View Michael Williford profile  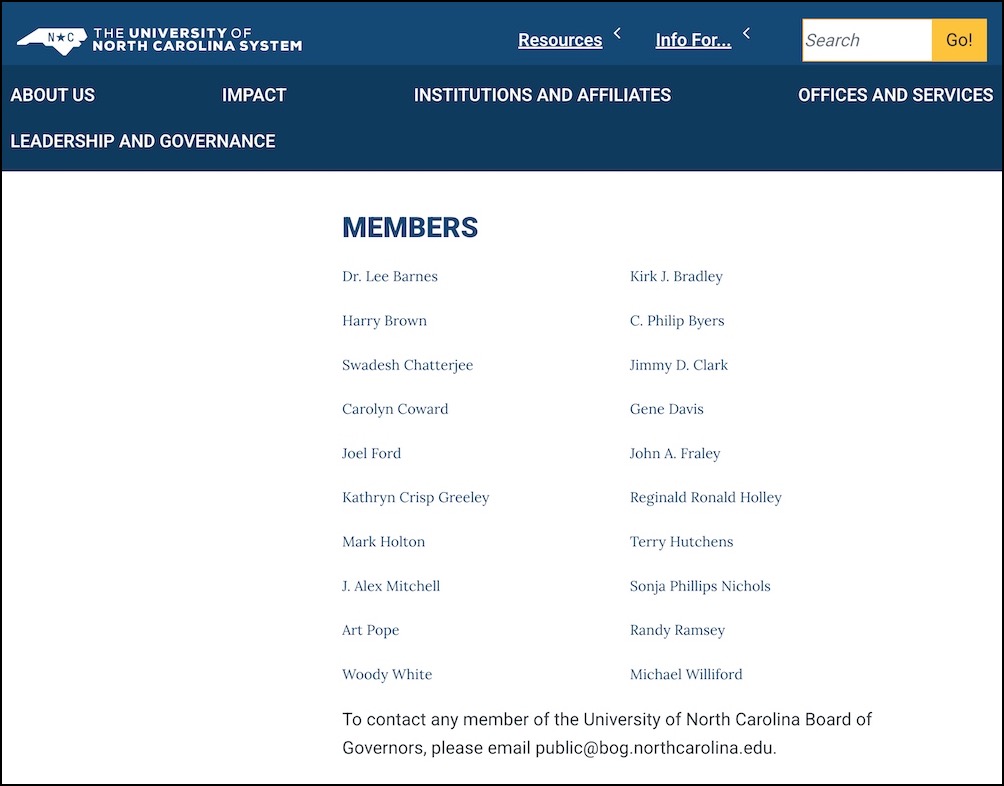686,675
